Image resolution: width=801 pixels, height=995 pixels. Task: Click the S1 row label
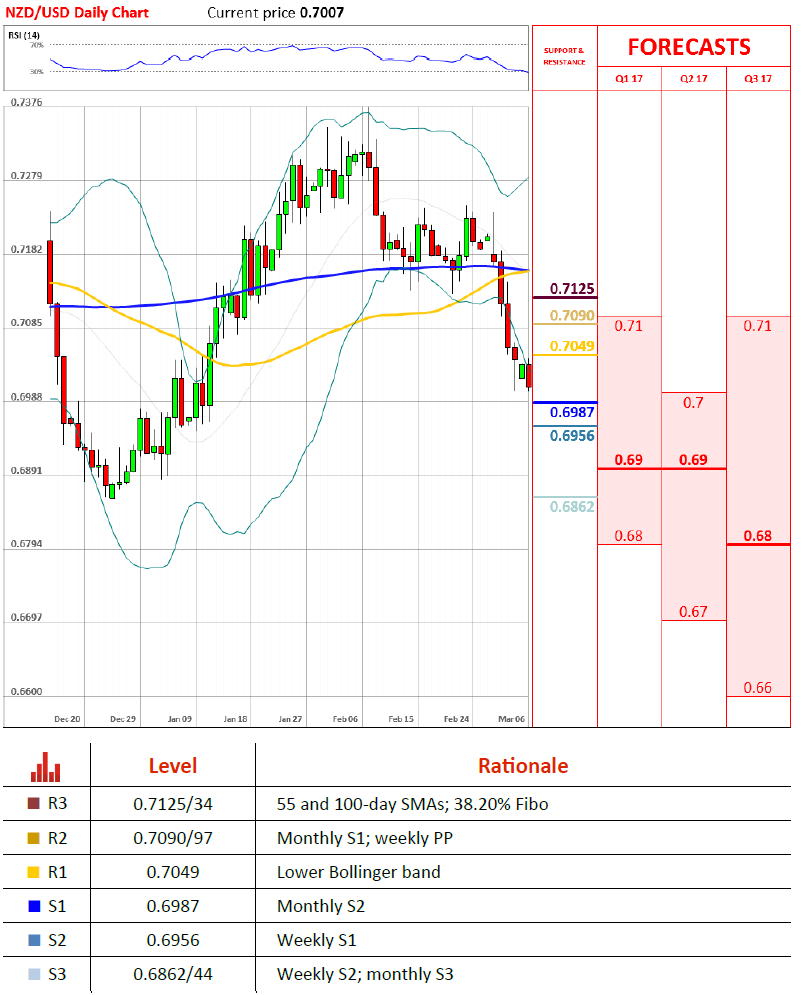tap(57, 906)
